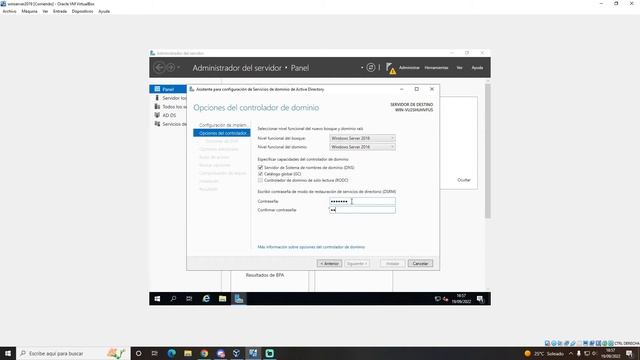Click the guest taskbar clock showing 18:57

click(461, 299)
